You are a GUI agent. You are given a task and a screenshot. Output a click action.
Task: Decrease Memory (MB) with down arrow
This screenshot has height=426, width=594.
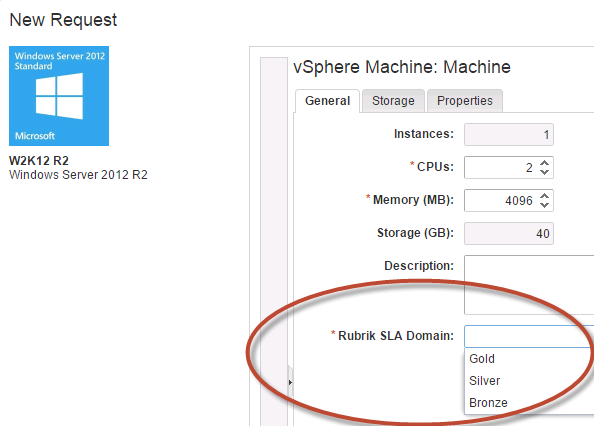(x=544, y=205)
